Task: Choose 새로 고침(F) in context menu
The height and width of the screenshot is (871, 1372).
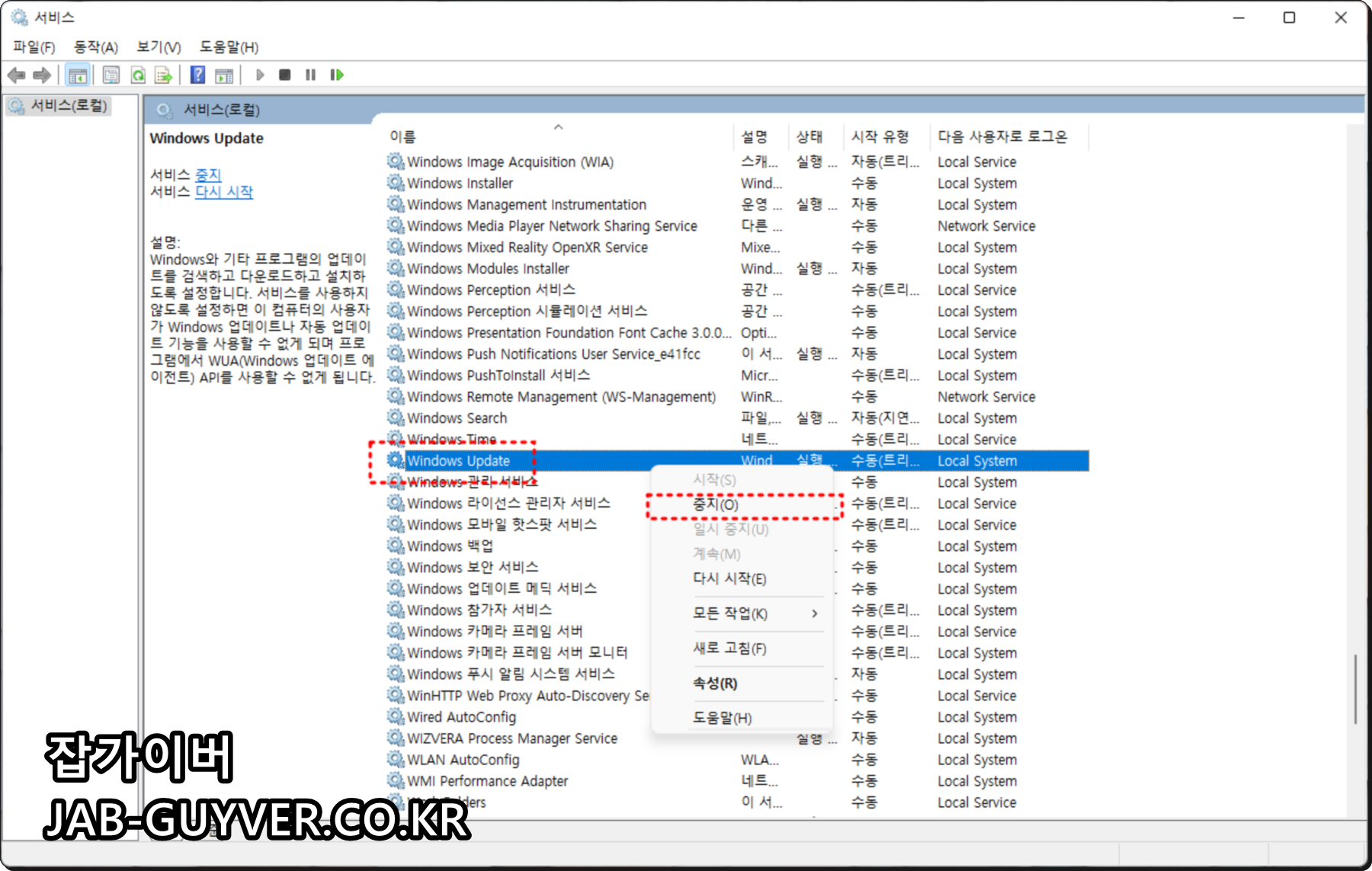Action: (x=743, y=648)
